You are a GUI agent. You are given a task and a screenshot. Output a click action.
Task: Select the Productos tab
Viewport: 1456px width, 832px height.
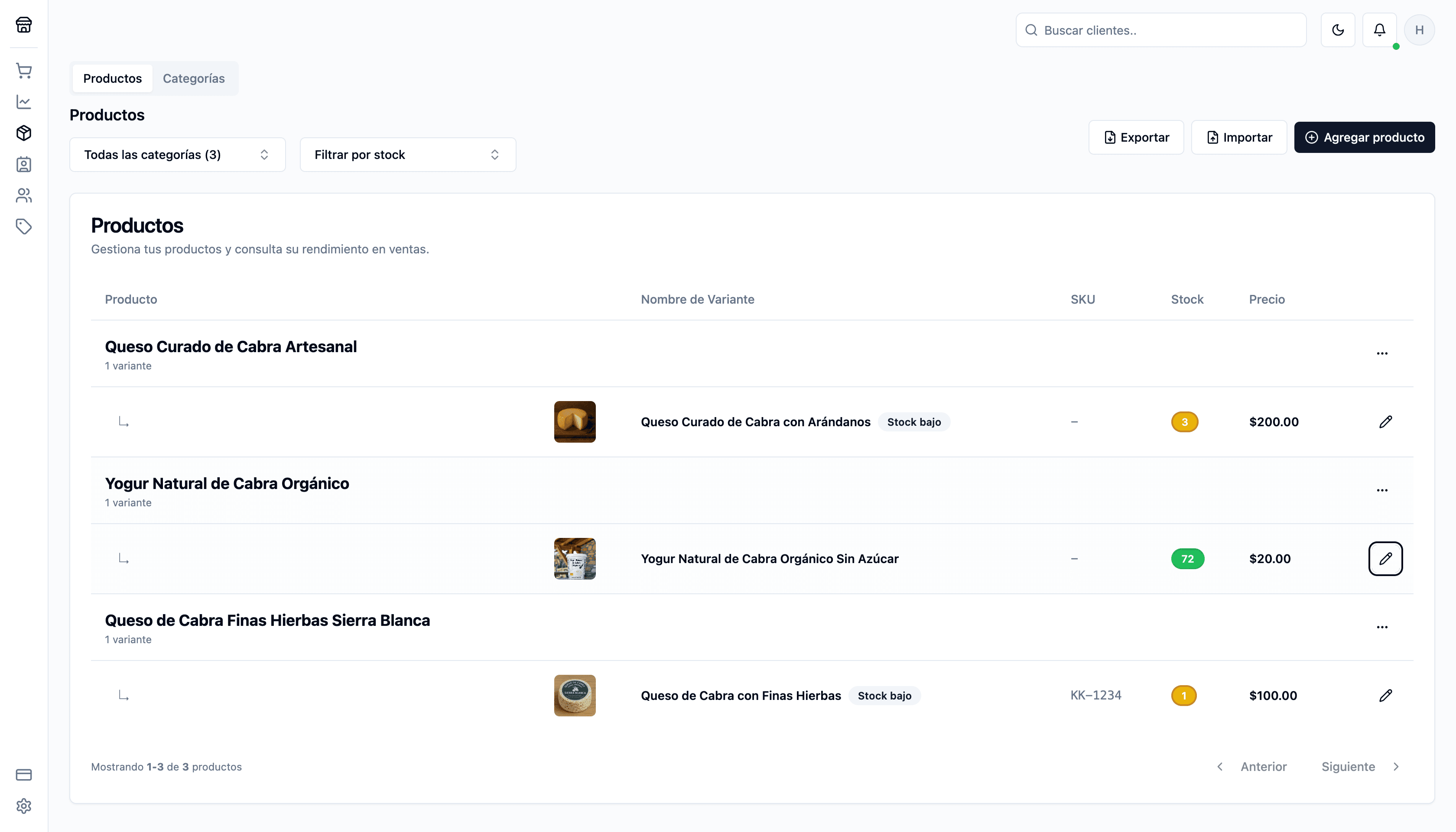tap(112, 78)
